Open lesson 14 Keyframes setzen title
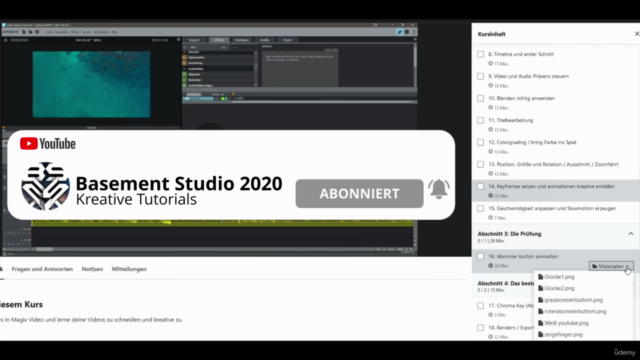The image size is (640, 360). click(551, 187)
